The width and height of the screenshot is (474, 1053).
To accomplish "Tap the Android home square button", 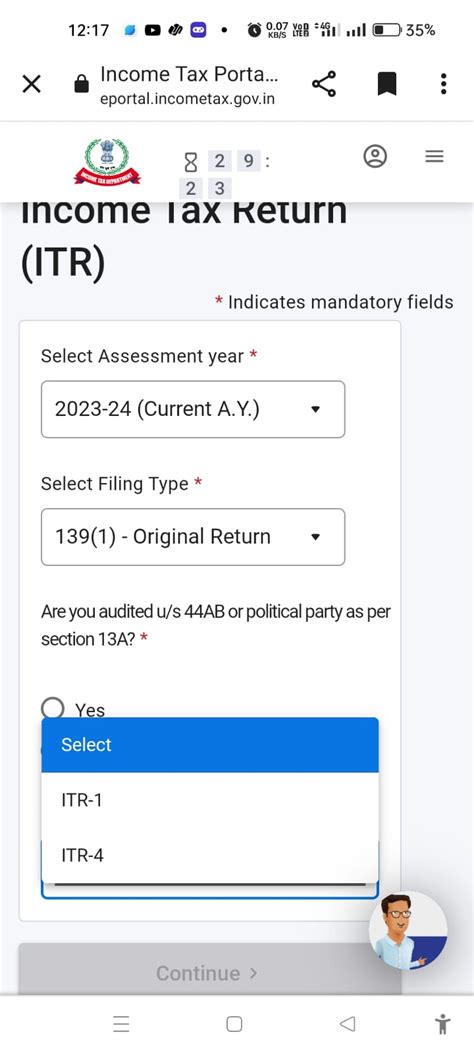I will 234,1023.
